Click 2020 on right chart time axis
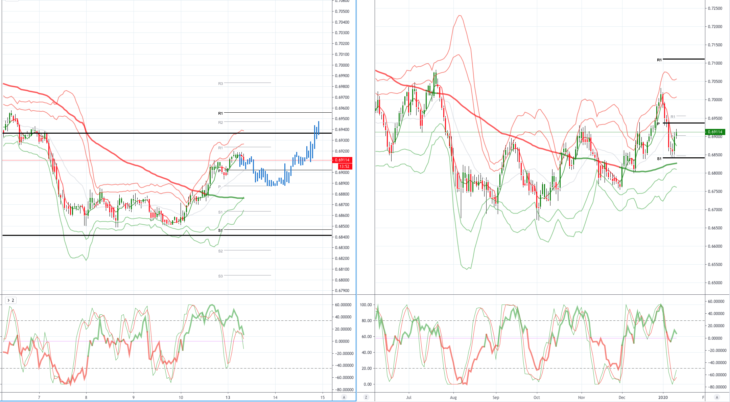 tap(662, 398)
